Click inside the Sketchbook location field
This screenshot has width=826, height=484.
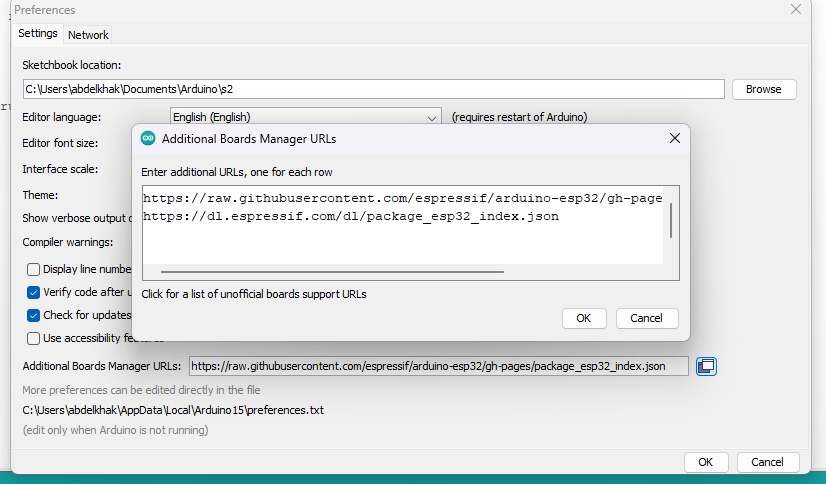[x=373, y=89]
